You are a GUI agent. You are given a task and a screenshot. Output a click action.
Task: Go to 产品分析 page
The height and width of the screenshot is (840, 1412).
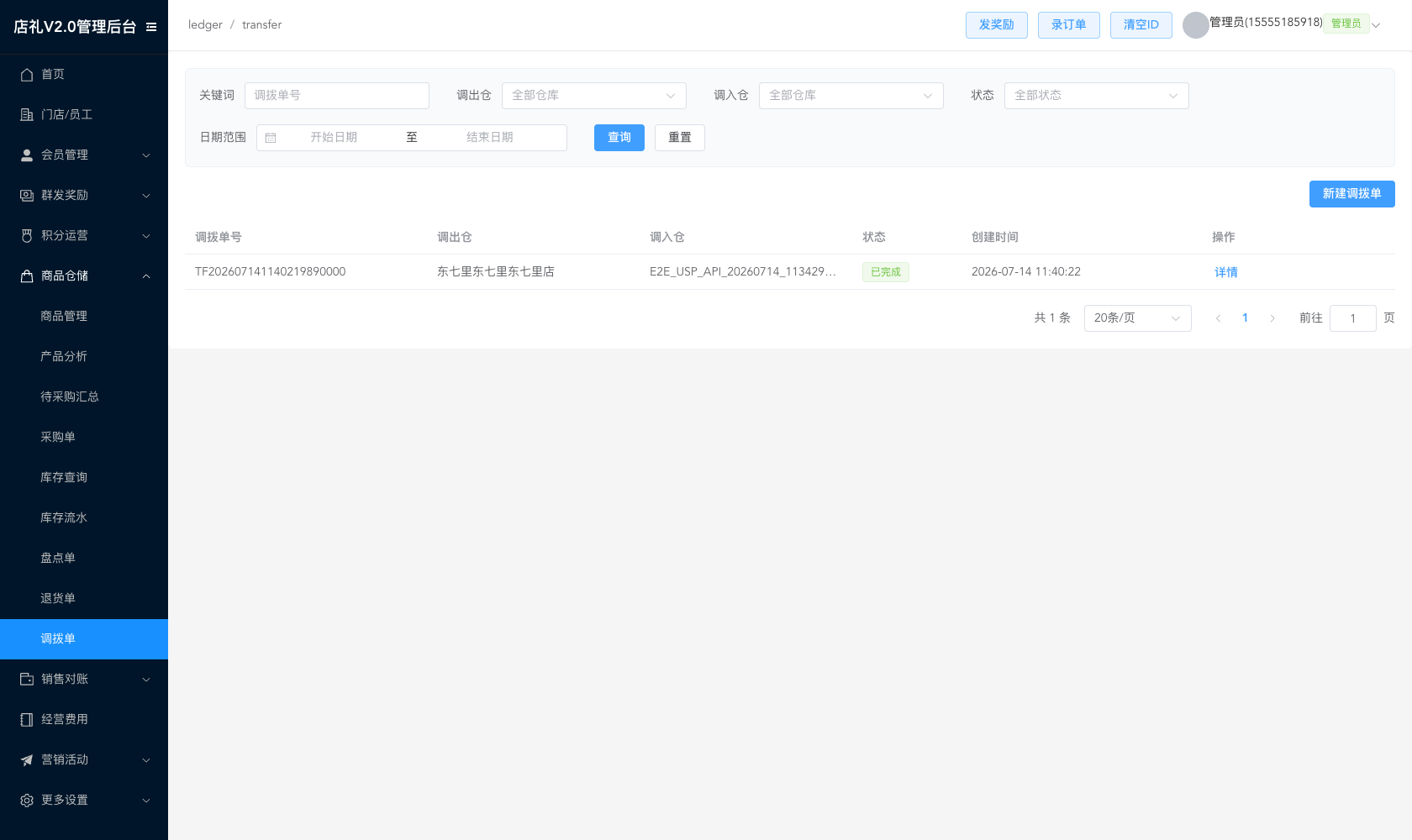click(84, 356)
